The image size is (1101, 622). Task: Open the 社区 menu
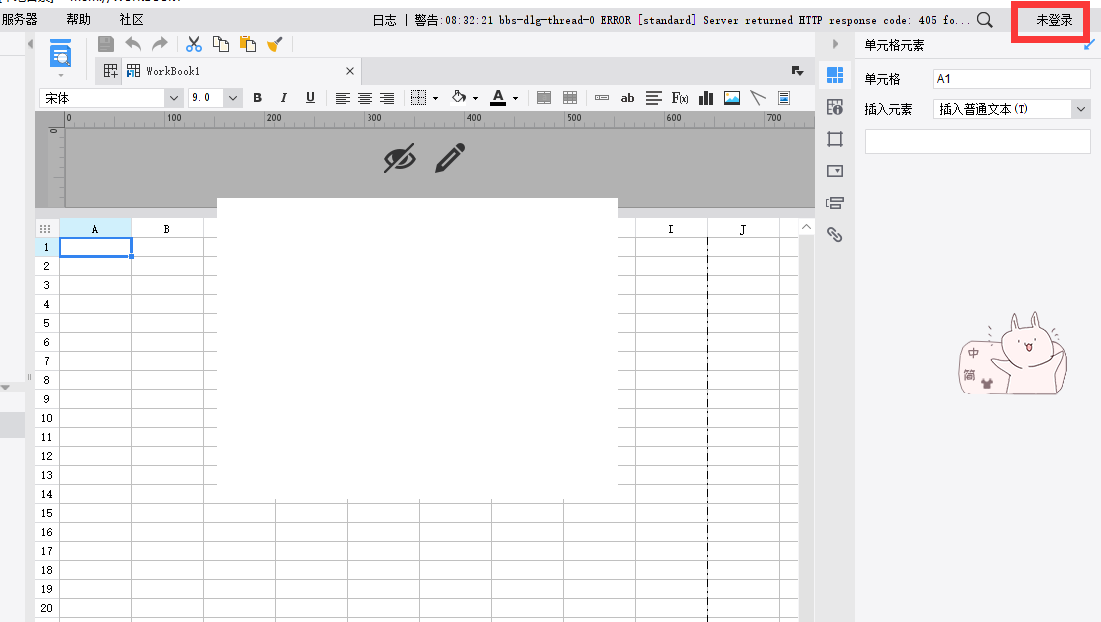coord(131,20)
